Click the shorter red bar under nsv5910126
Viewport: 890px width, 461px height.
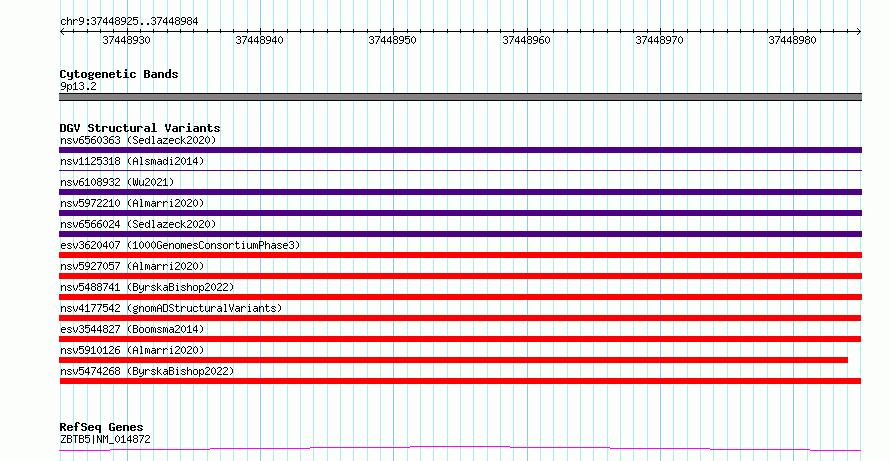click(x=454, y=360)
